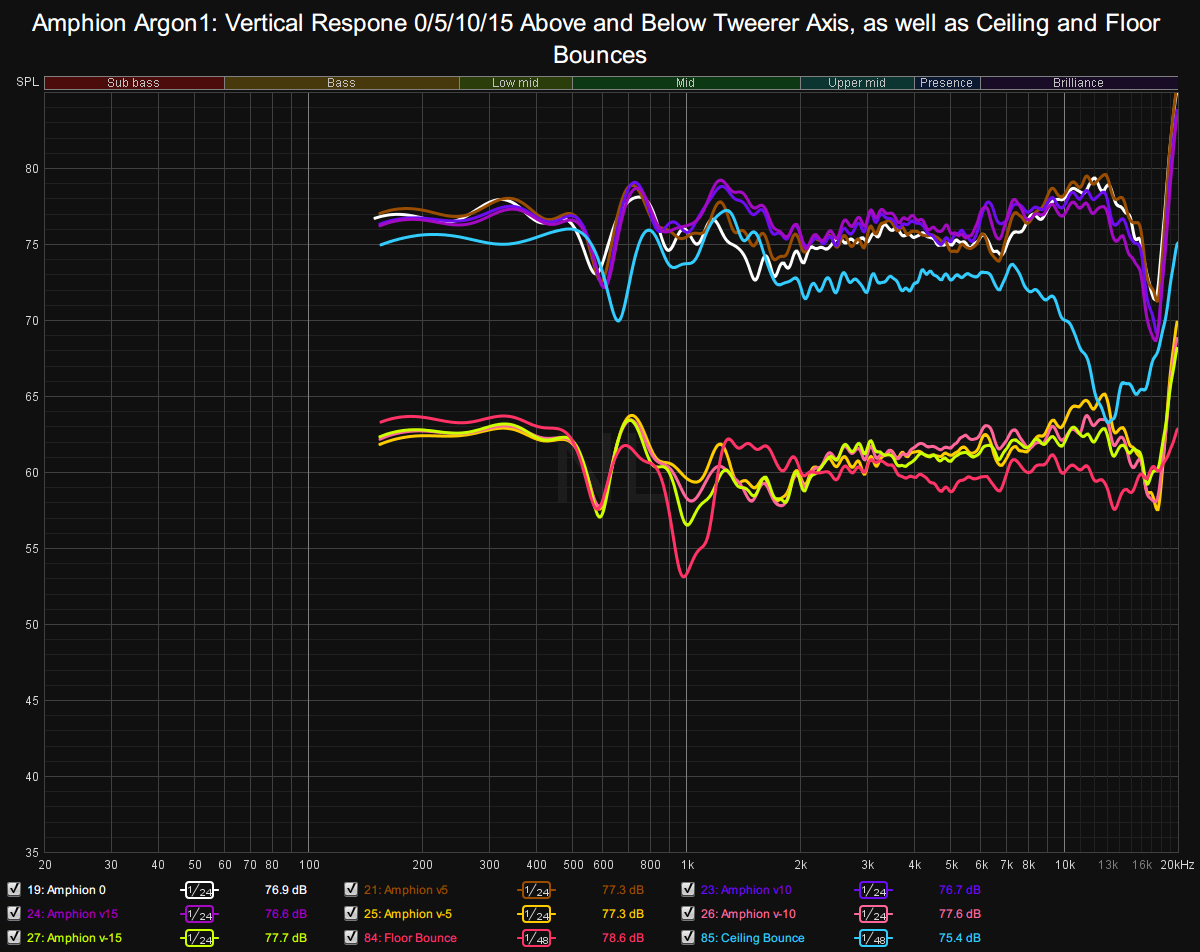Uncheck the 23: Amphion v10 trace checkbox
Screen dimensions: 1200x952
[x=688, y=889]
